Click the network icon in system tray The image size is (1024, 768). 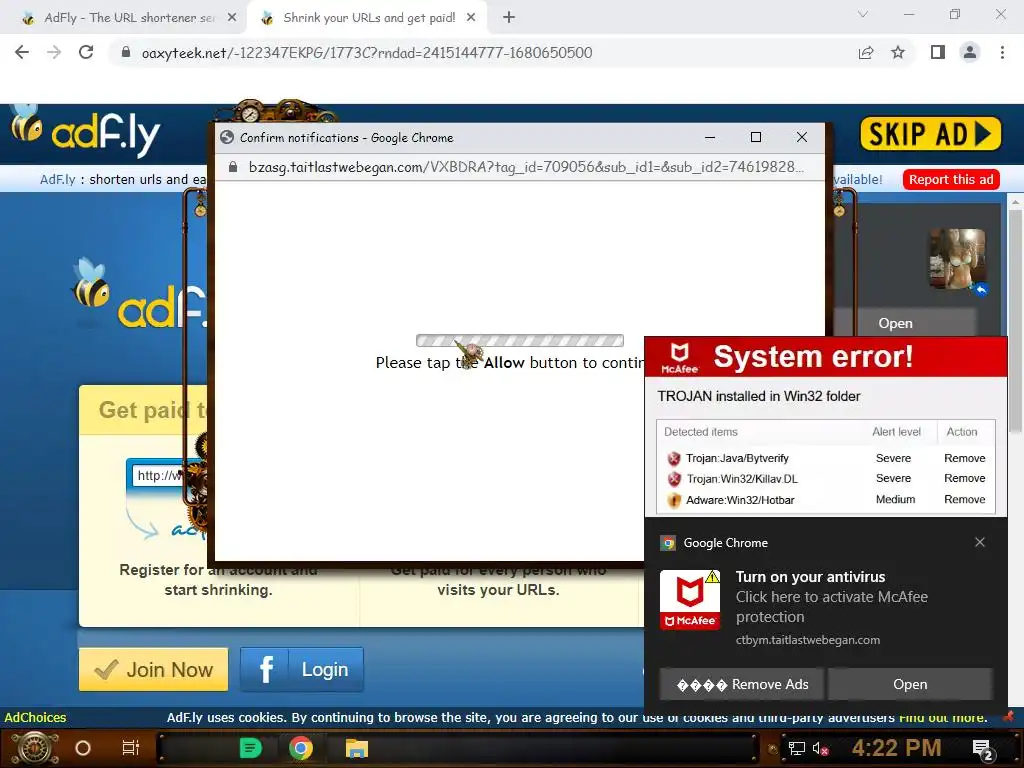tap(796, 748)
